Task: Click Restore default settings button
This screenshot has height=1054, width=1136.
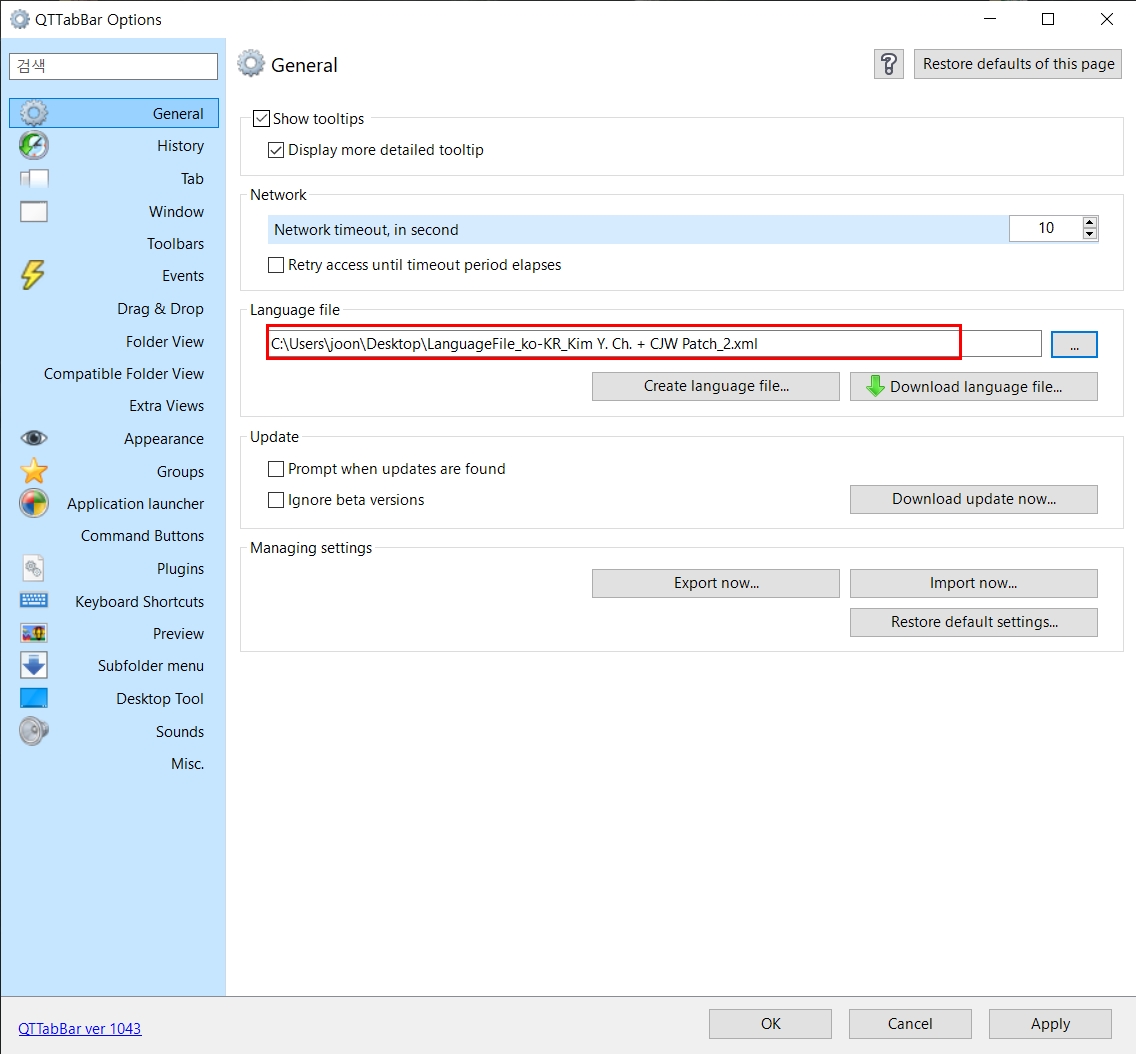Action: click(x=974, y=622)
